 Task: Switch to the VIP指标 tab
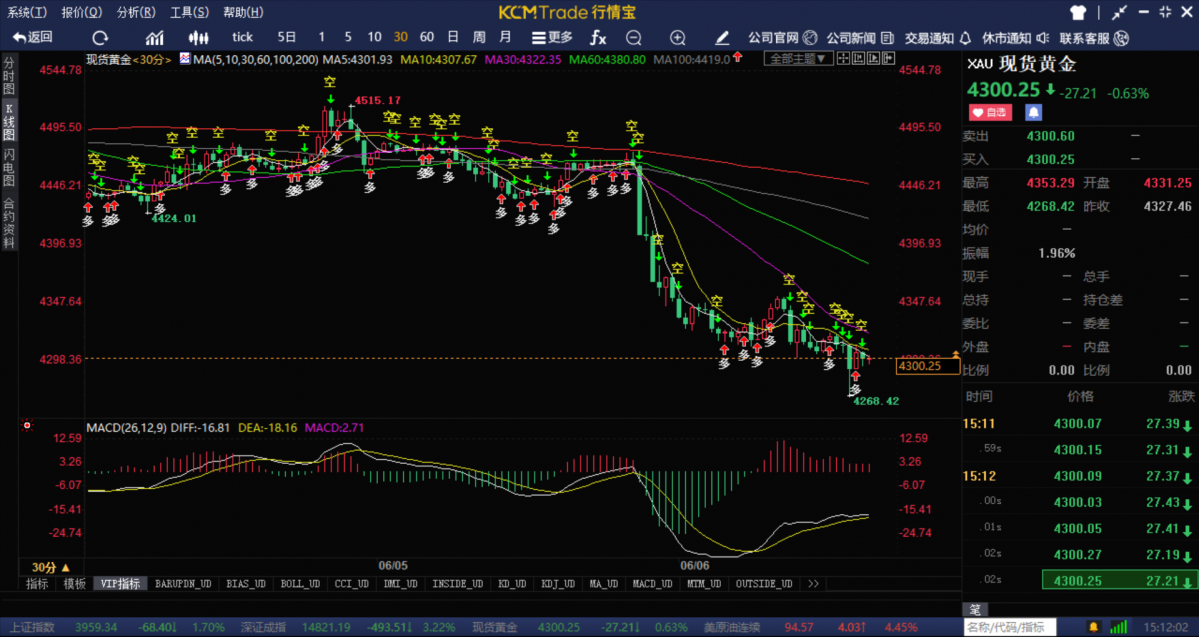click(x=120, y=583)
